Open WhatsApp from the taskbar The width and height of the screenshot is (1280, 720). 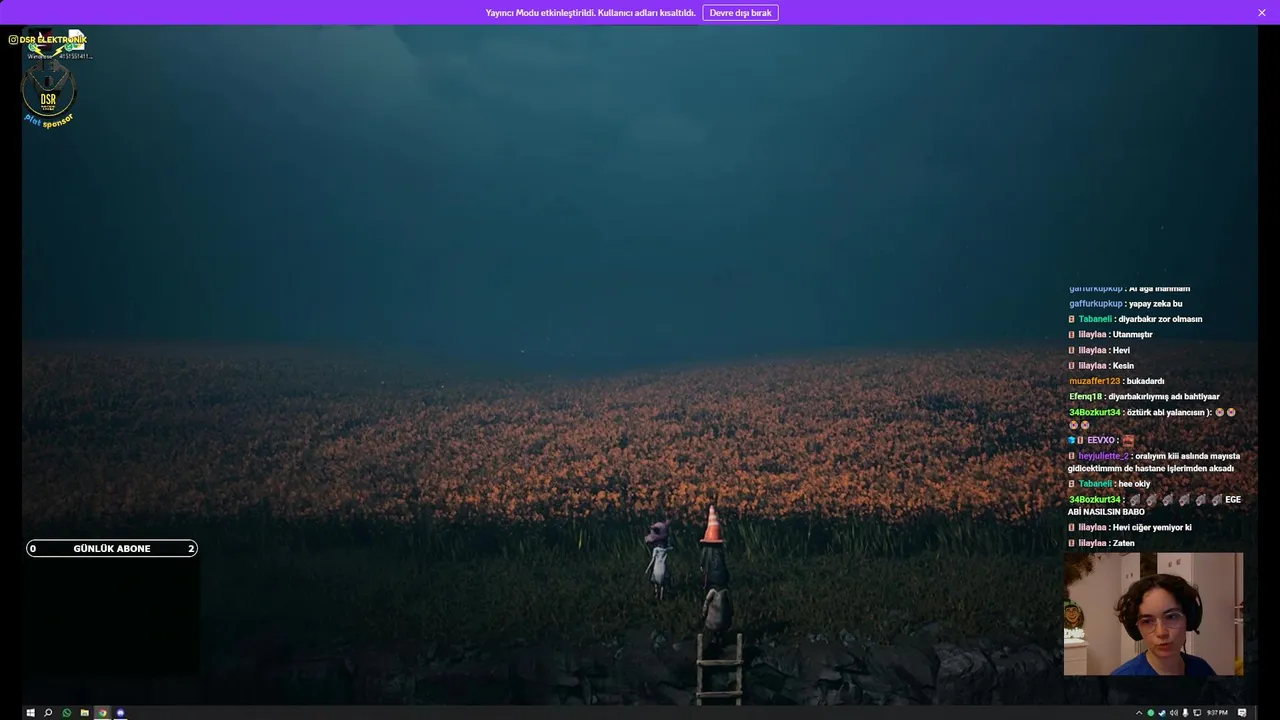click(x=66, y=713)
